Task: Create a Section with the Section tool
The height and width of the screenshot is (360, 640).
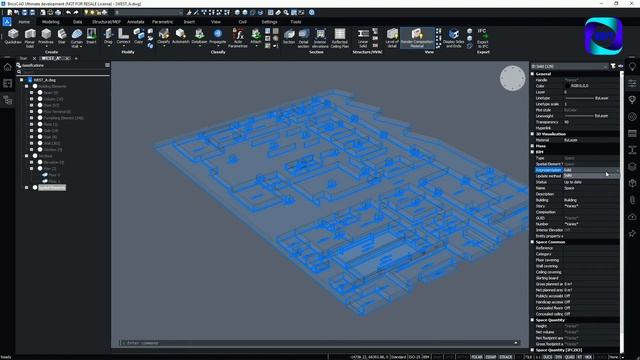Action: coord(289,36)
